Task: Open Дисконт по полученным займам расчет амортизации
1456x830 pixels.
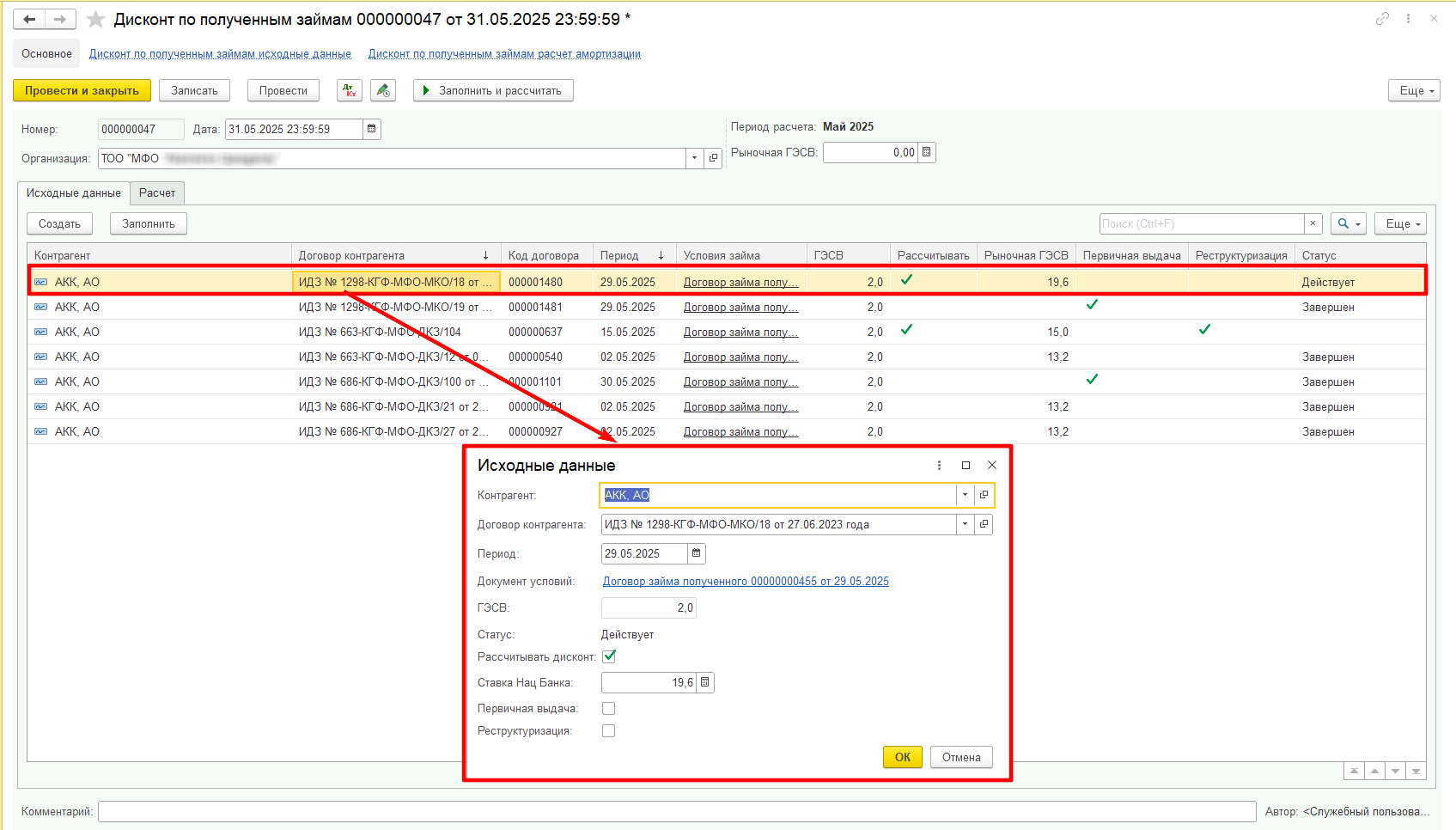Action: click(x=504, y=54)
